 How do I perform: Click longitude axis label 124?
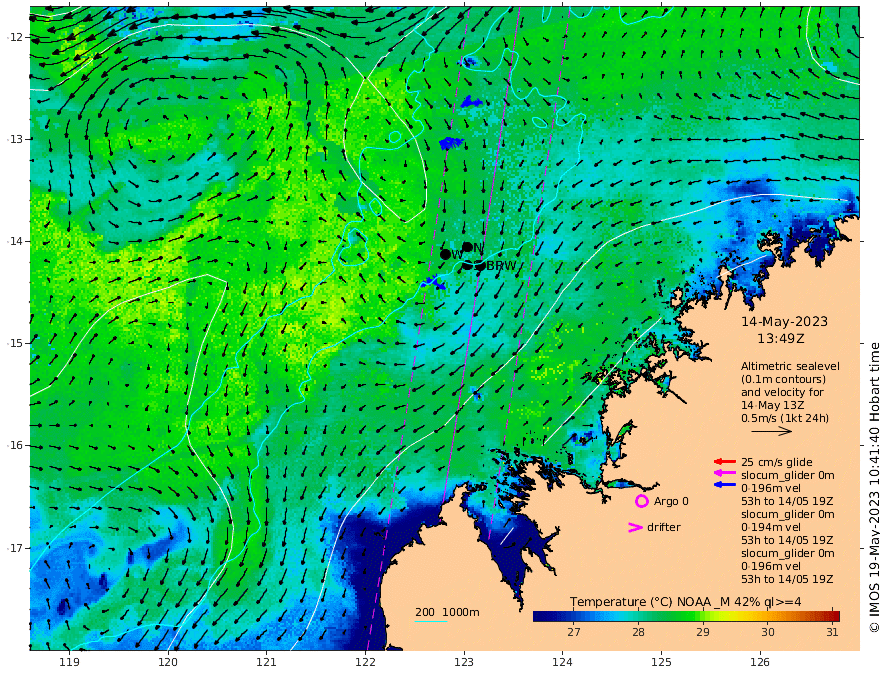tap(563, 663)
